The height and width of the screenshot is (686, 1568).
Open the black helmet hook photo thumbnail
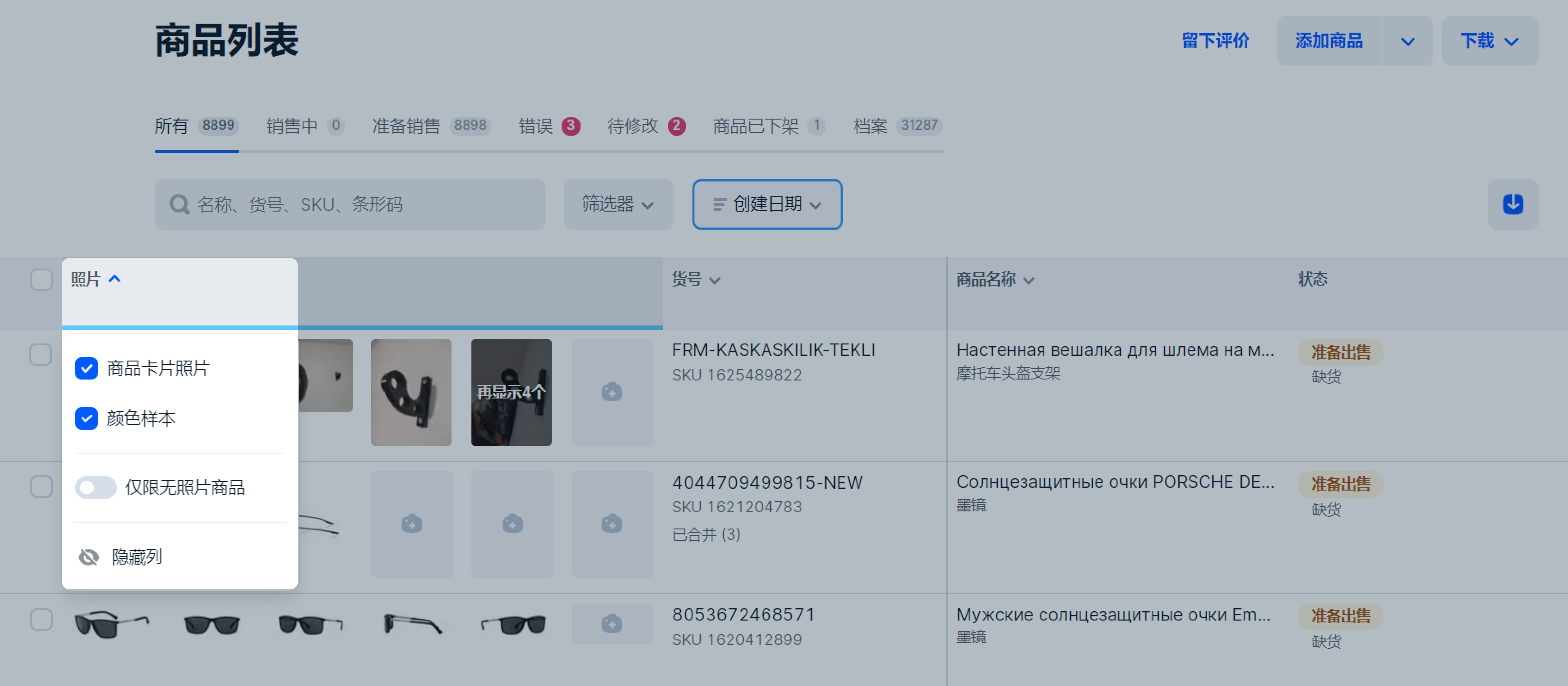click(411, 392)
